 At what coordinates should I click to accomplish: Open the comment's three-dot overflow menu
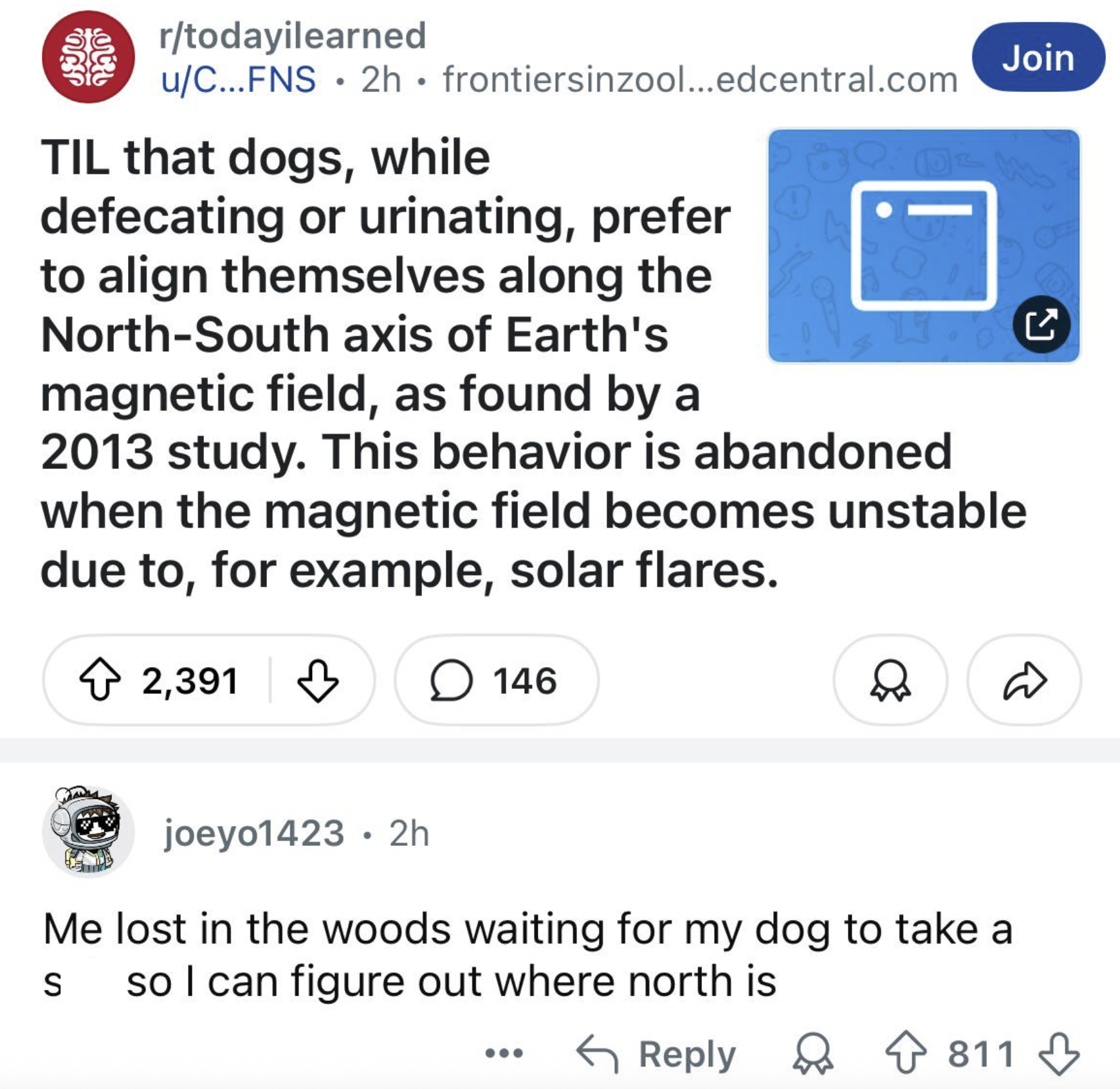504,1054
